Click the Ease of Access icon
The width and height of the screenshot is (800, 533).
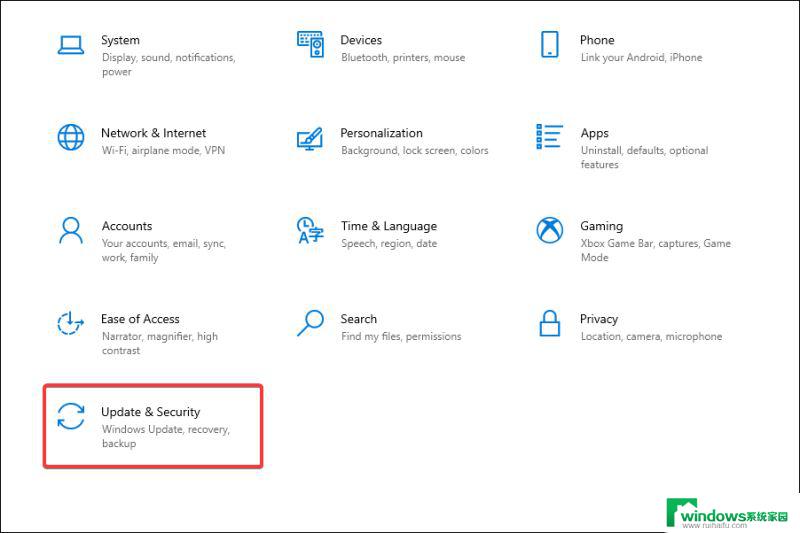click(x=70, y=323)
